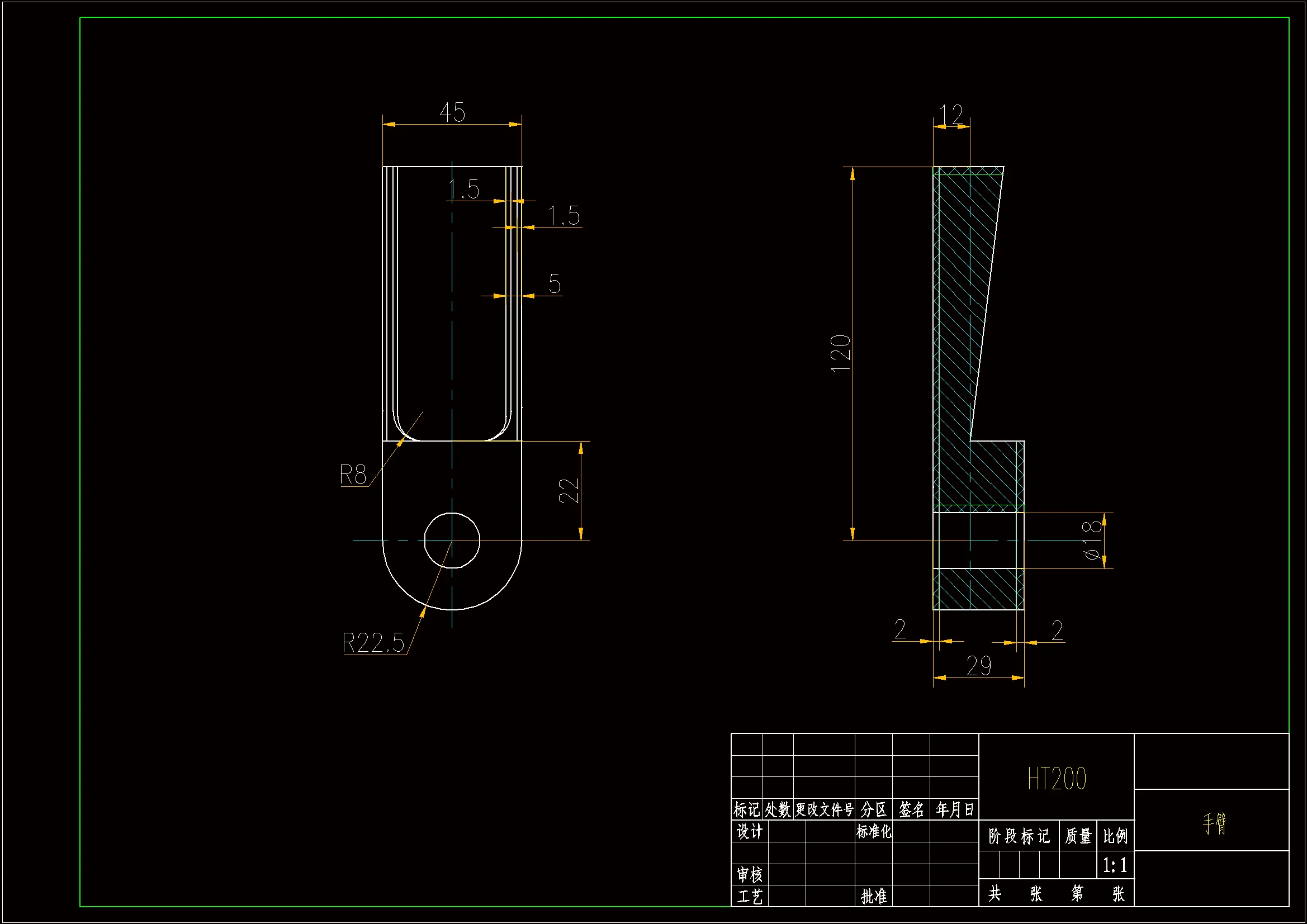This screenshot has width=1307, height=924.
Task: Select the 设计 cell in title block
Action: (x=749, y=832)
